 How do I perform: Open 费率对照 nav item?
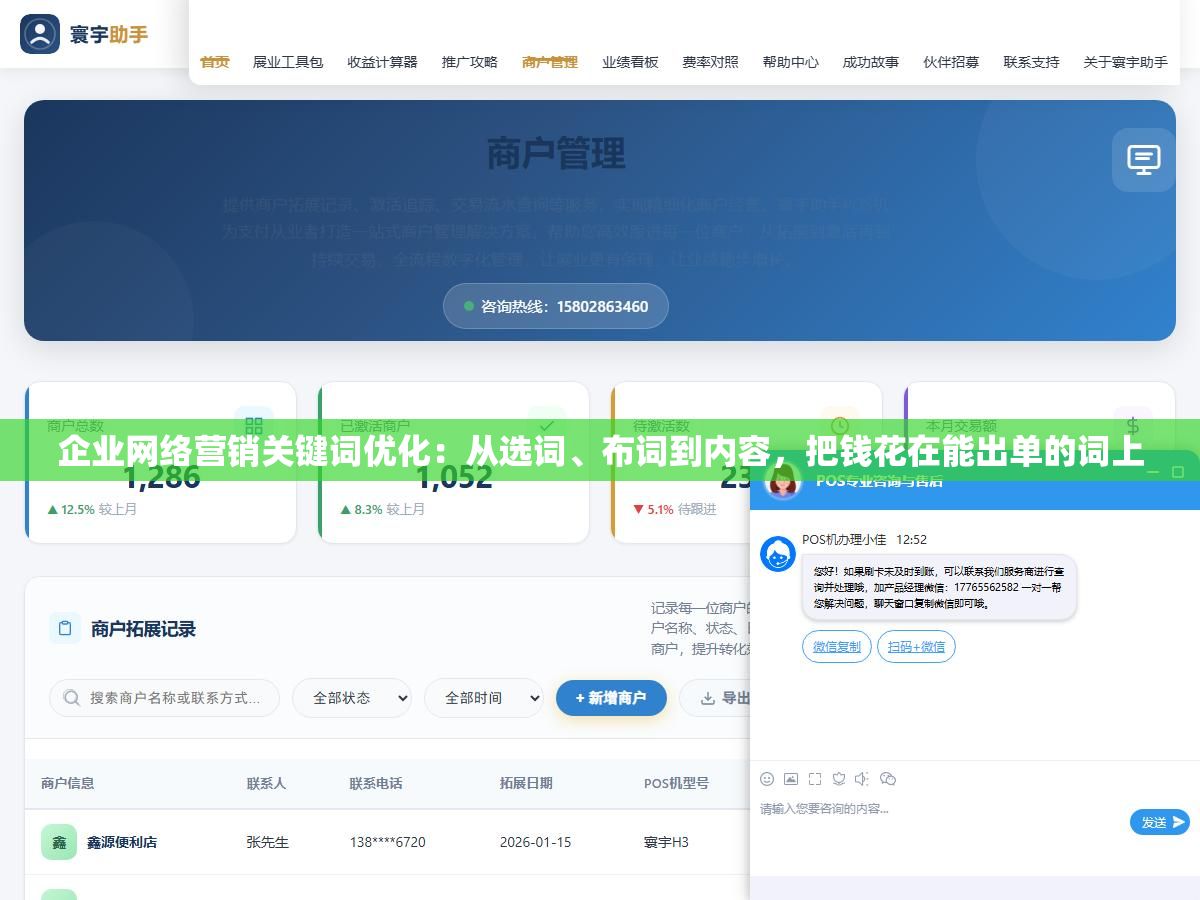coord(711,62)
